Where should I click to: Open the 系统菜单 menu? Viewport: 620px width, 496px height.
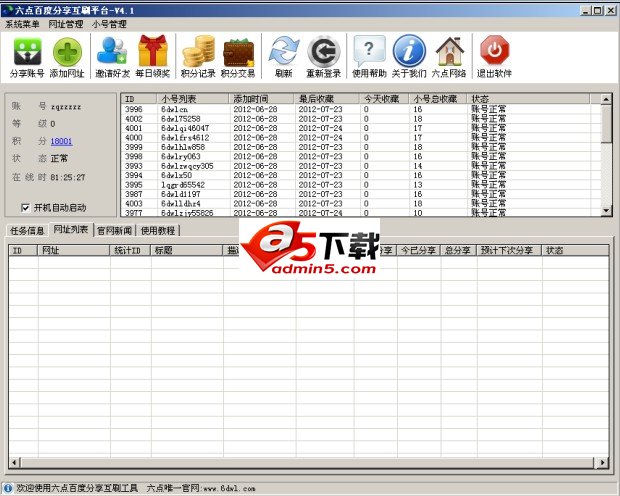(x=22, y=24)
